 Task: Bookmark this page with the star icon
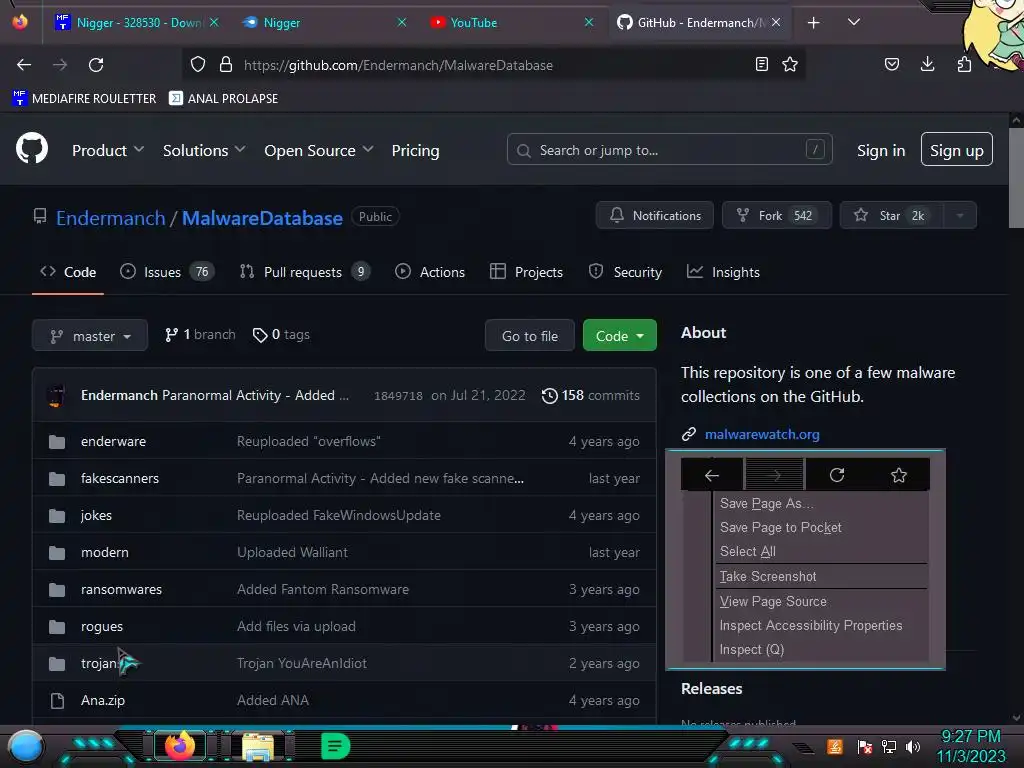click(790, 65)
